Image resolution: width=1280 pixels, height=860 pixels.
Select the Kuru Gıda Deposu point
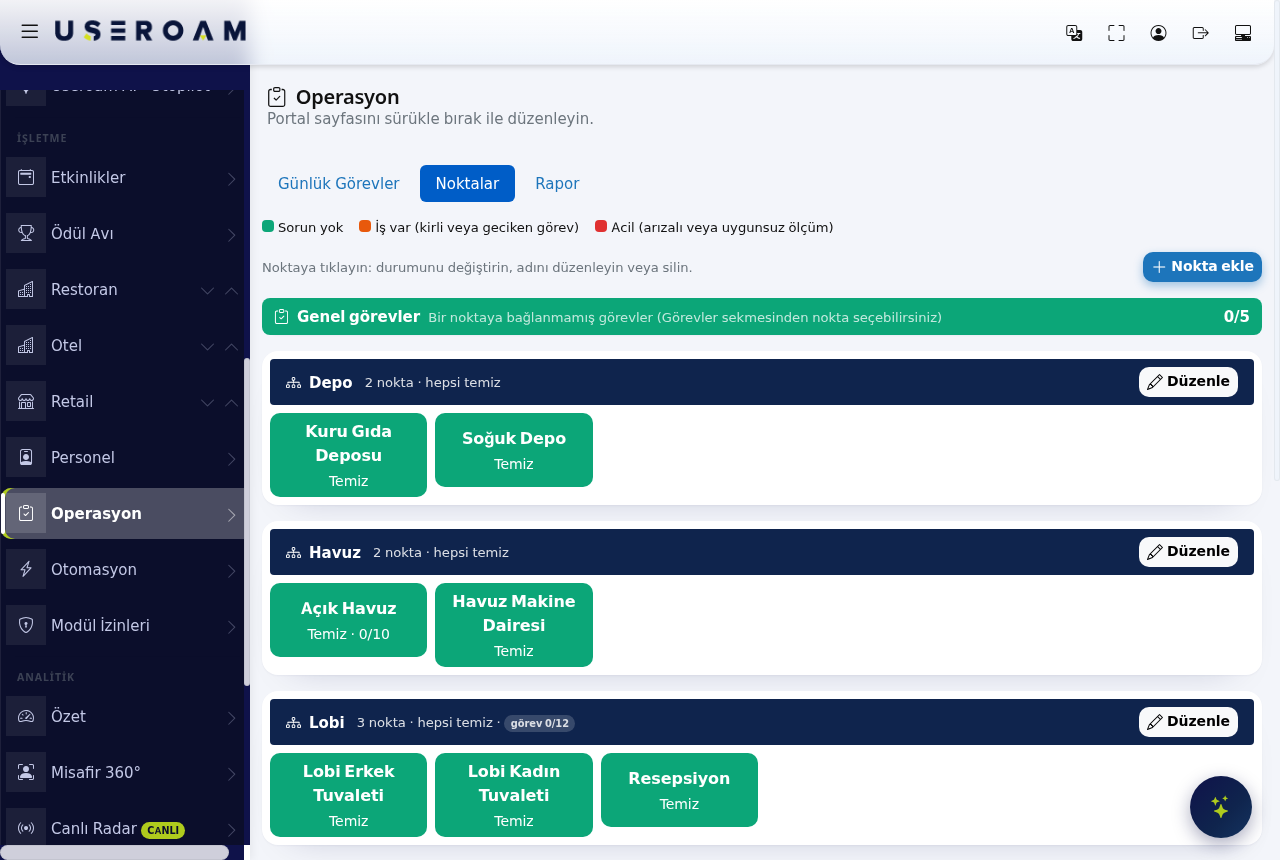(x=348, y=455)
